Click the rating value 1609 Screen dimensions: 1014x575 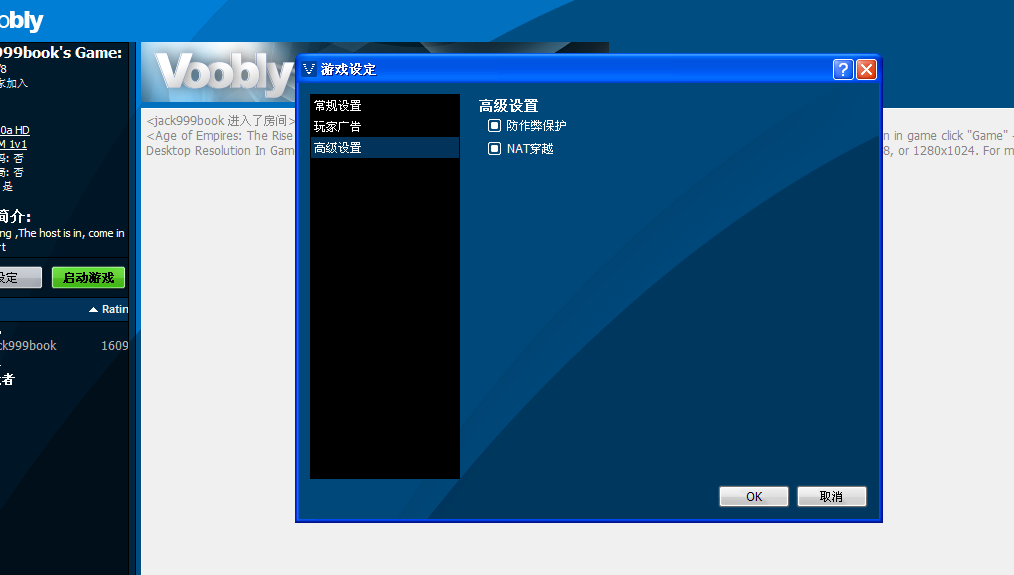point(114,345)
